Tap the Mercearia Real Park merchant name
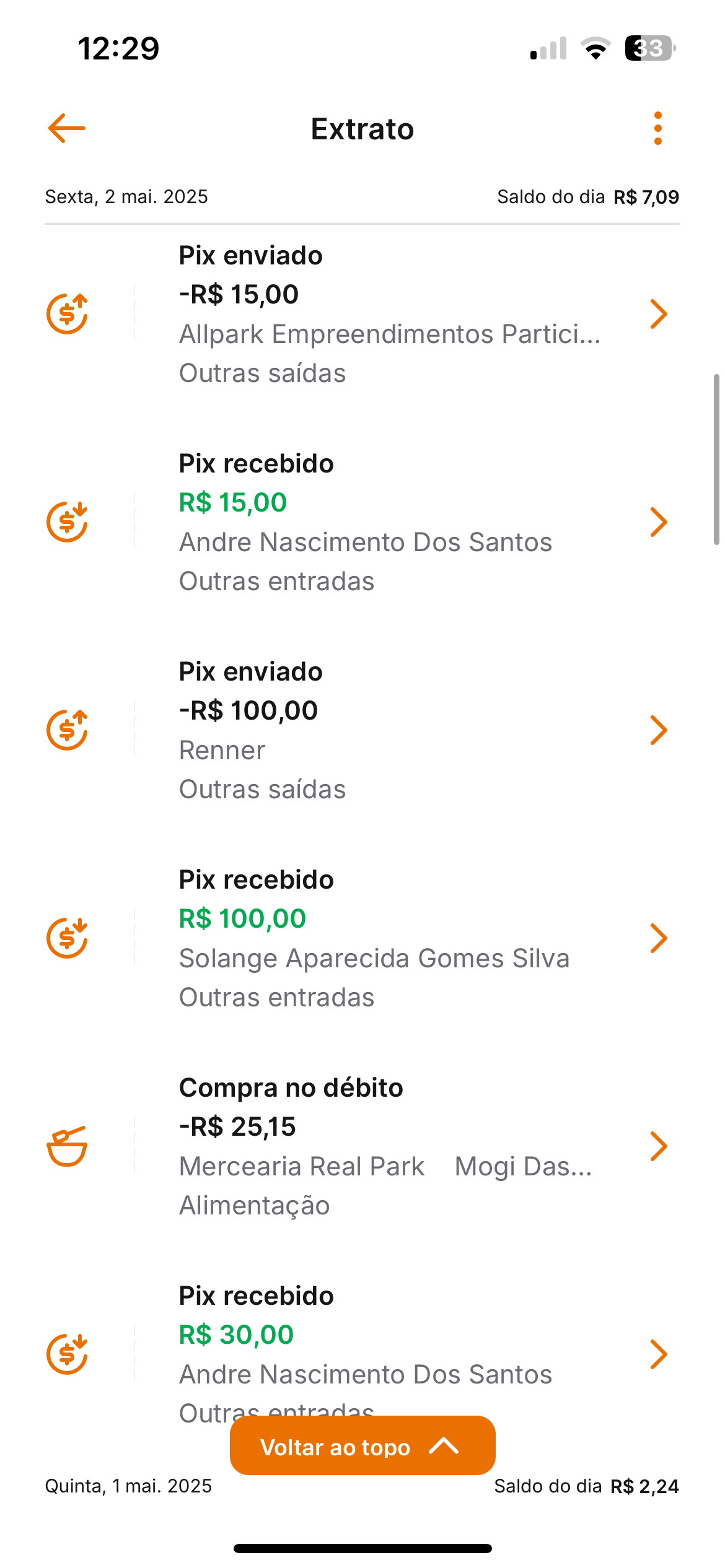The height and width of the screenshot is (1568, 725). (302, 1167)
